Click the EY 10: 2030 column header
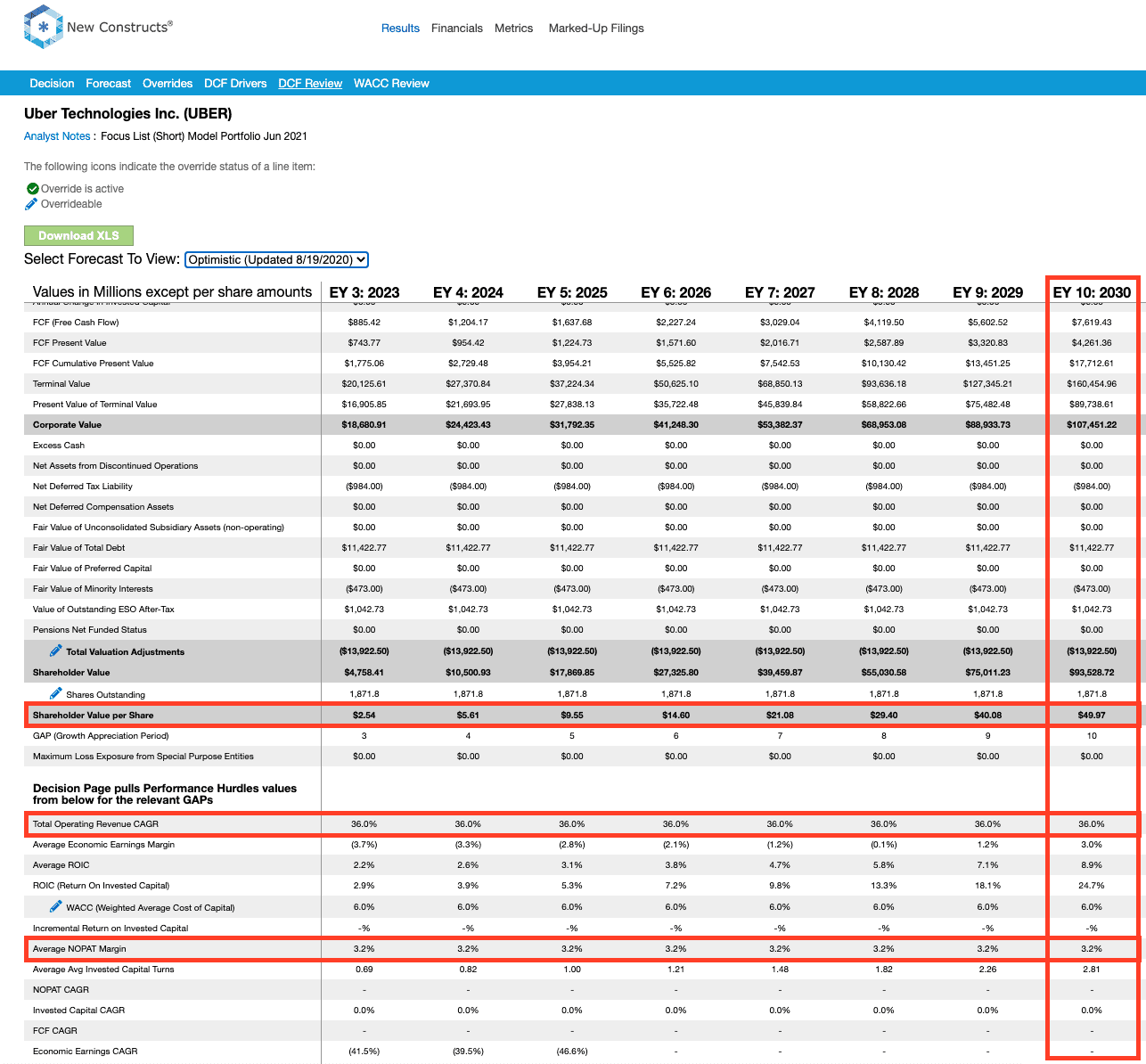The height and width of the screenshot is (1064, 1146). tap(1092, 292)
